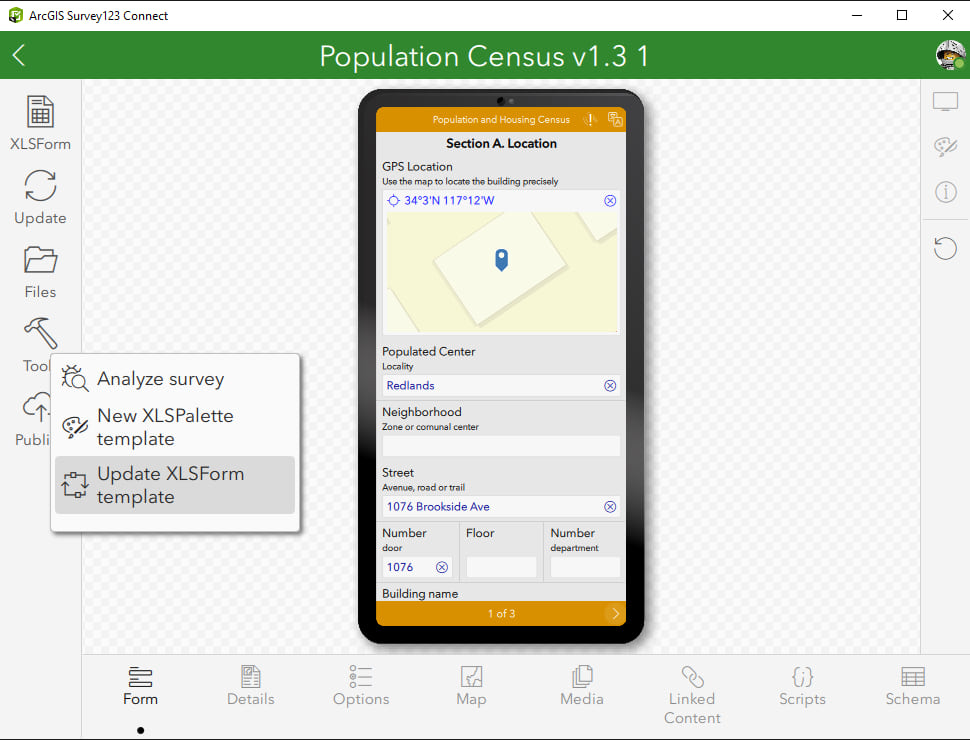Click the GPS crosshair icon beside the coordinates

[x=394, y=200]
